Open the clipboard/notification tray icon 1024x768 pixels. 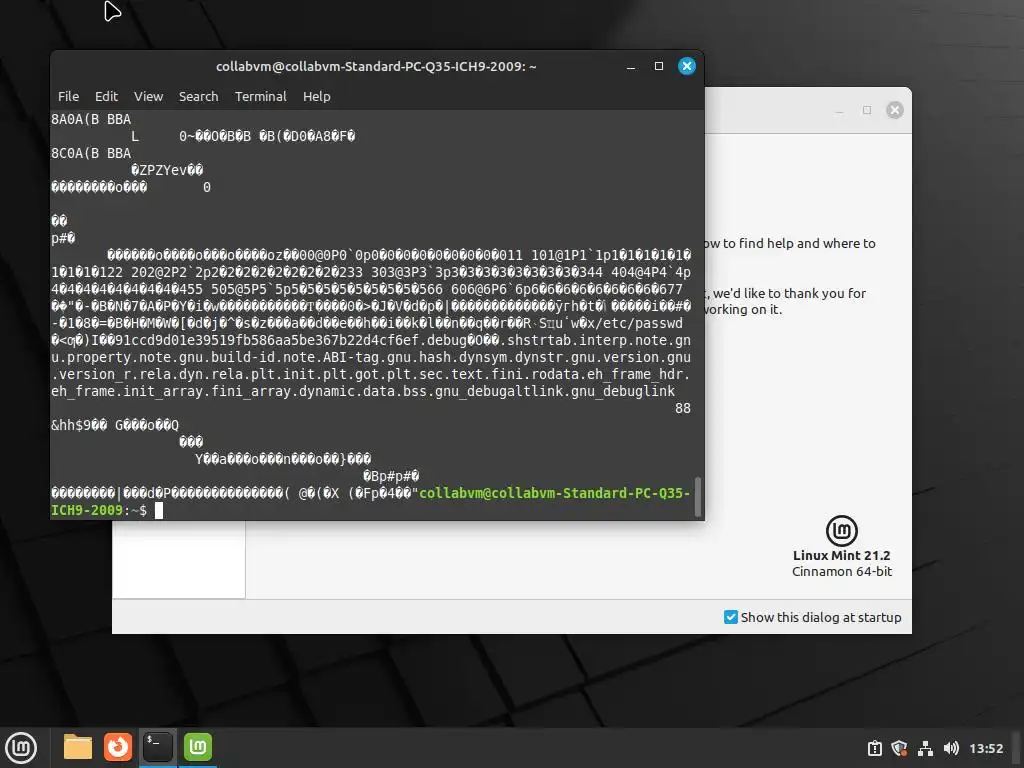(874, 748)
